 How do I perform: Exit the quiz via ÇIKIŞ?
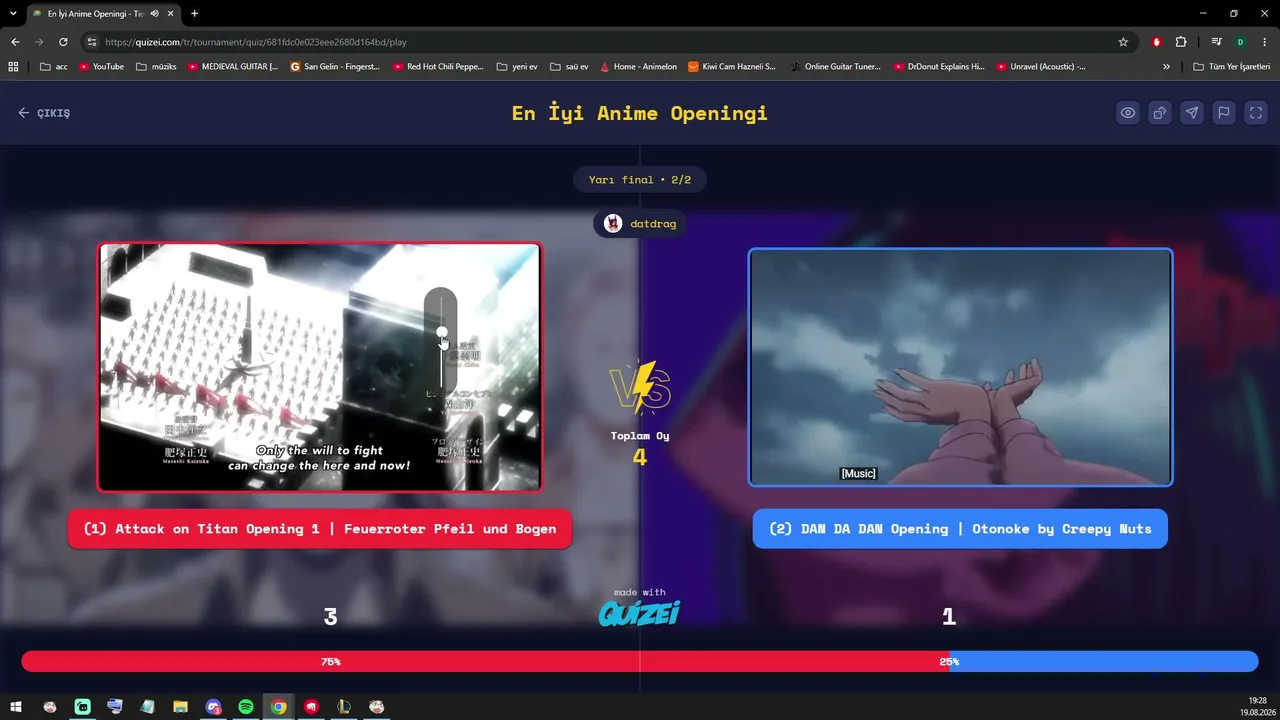pos(44,113)
